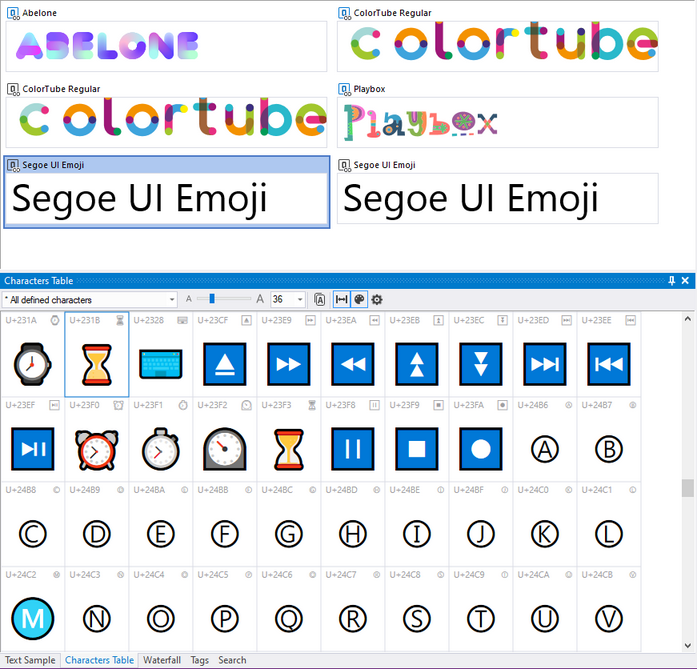This screenshot has width=697, height=669.
Task: Click the small A decrease size button
Action: [188, 299]
